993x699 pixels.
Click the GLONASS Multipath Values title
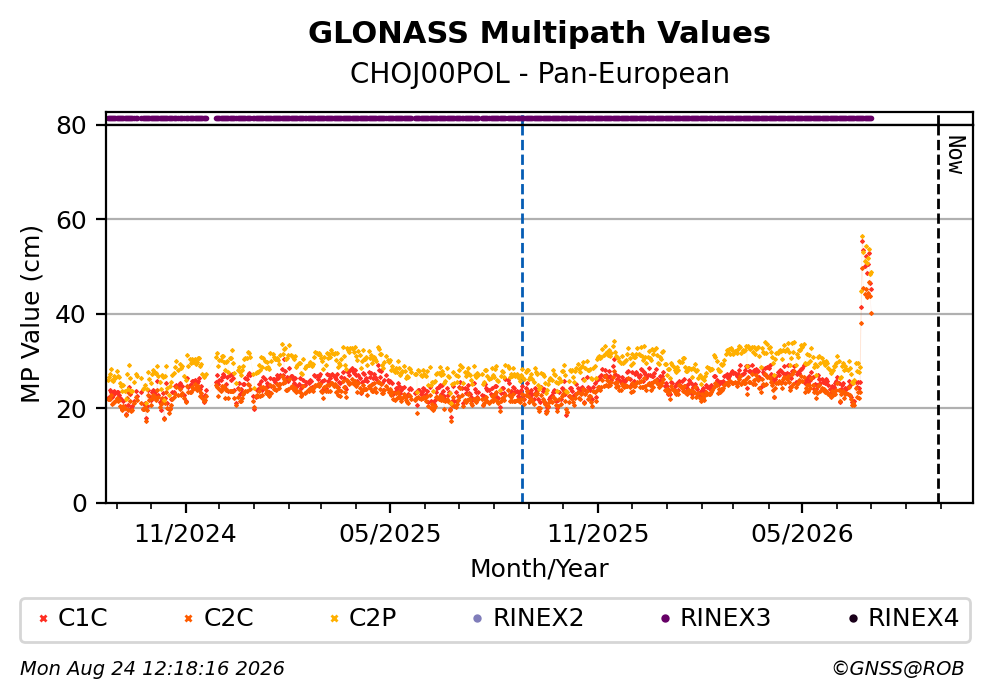540,33
